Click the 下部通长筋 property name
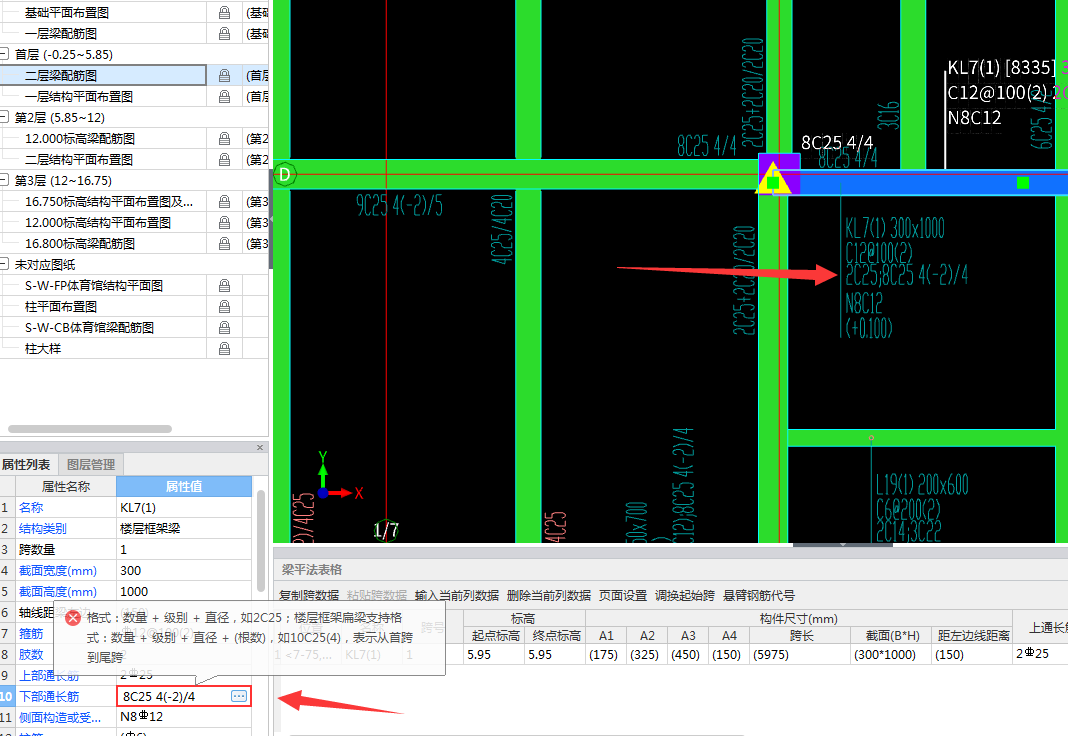Image resolution: width=1068 pixels, height=736 pixels. point(49,697)
